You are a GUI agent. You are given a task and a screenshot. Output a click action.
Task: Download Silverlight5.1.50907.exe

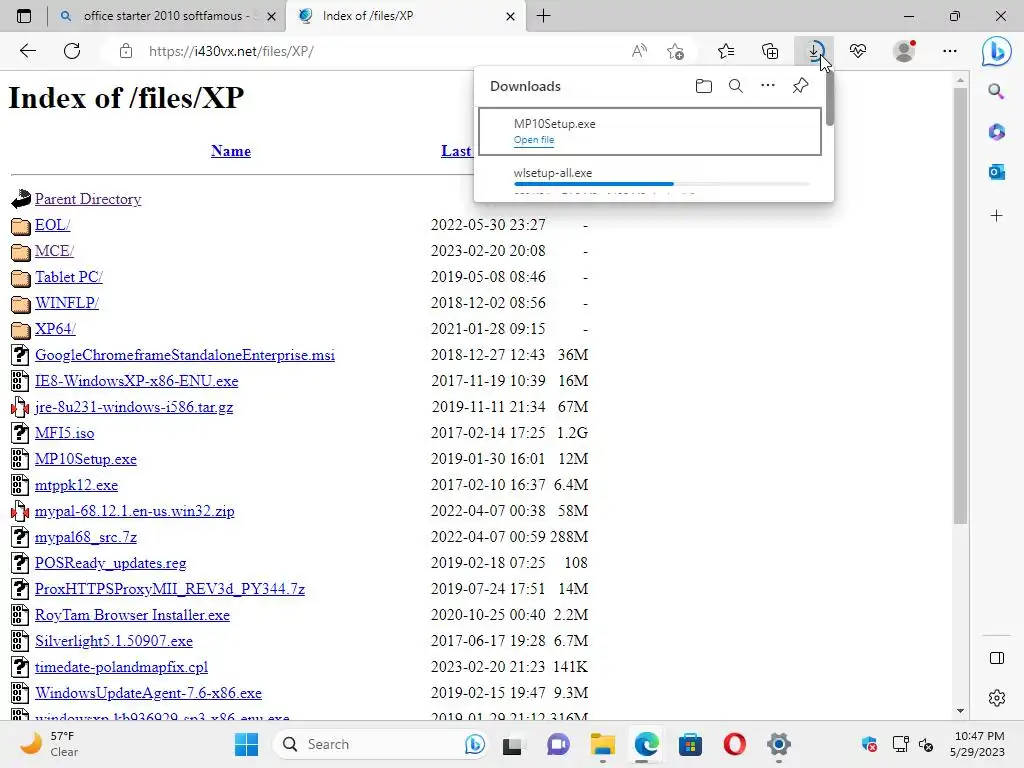pos(114,641)
